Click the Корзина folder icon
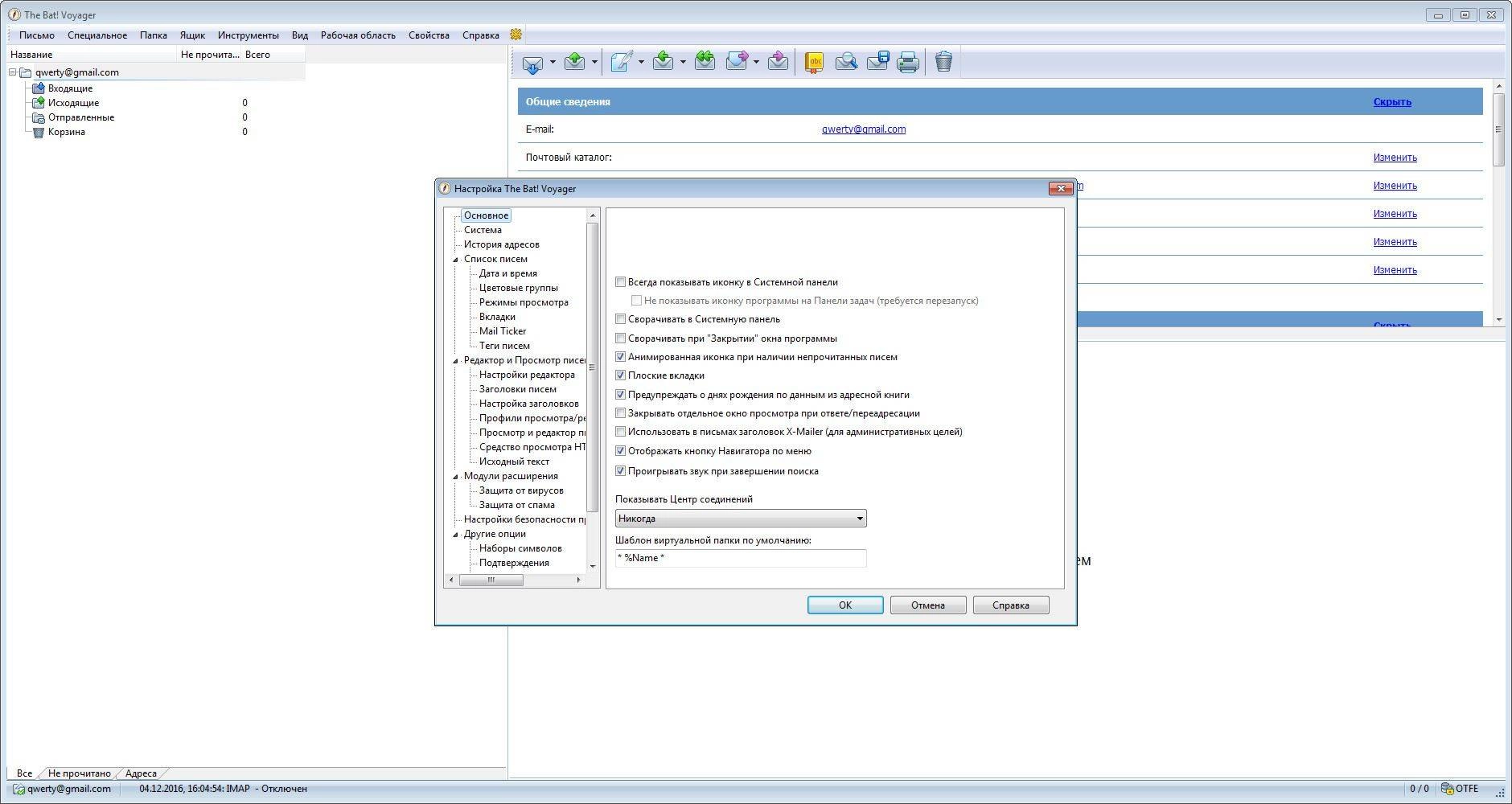The image size is (1512, 804). coord(38,132)
